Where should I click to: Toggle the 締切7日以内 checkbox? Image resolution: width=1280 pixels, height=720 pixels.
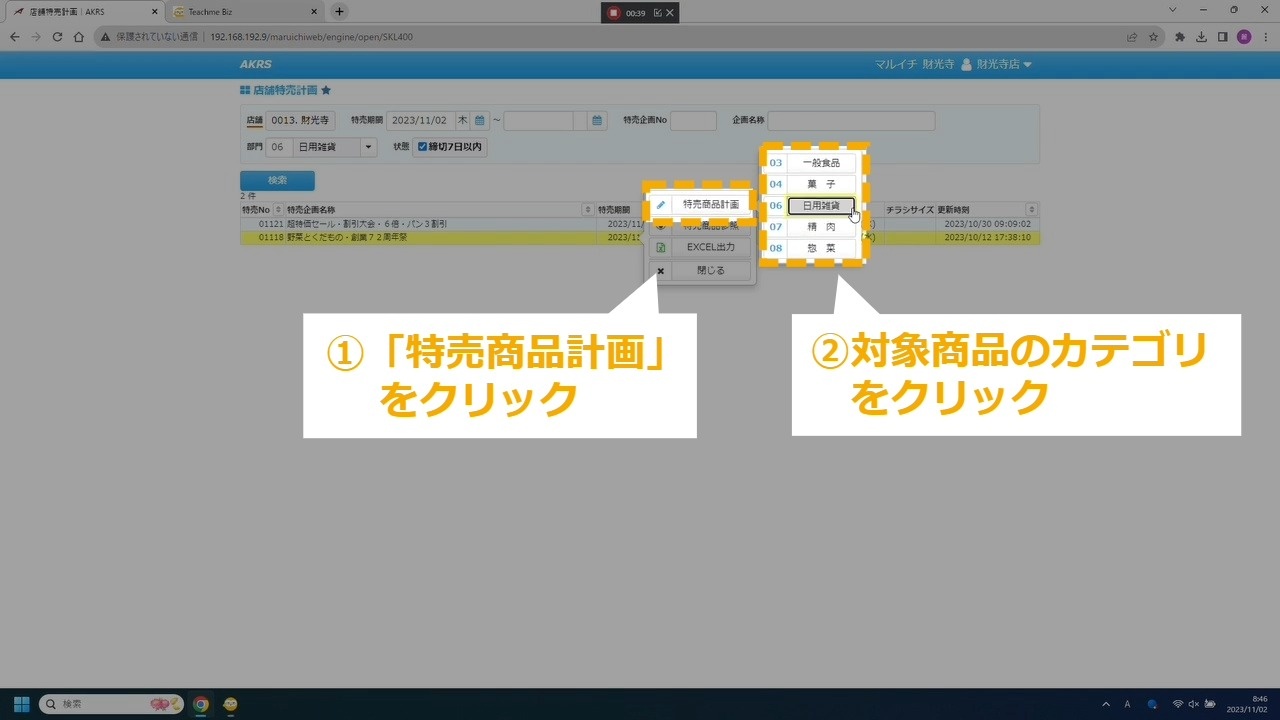tap(423, 147)
